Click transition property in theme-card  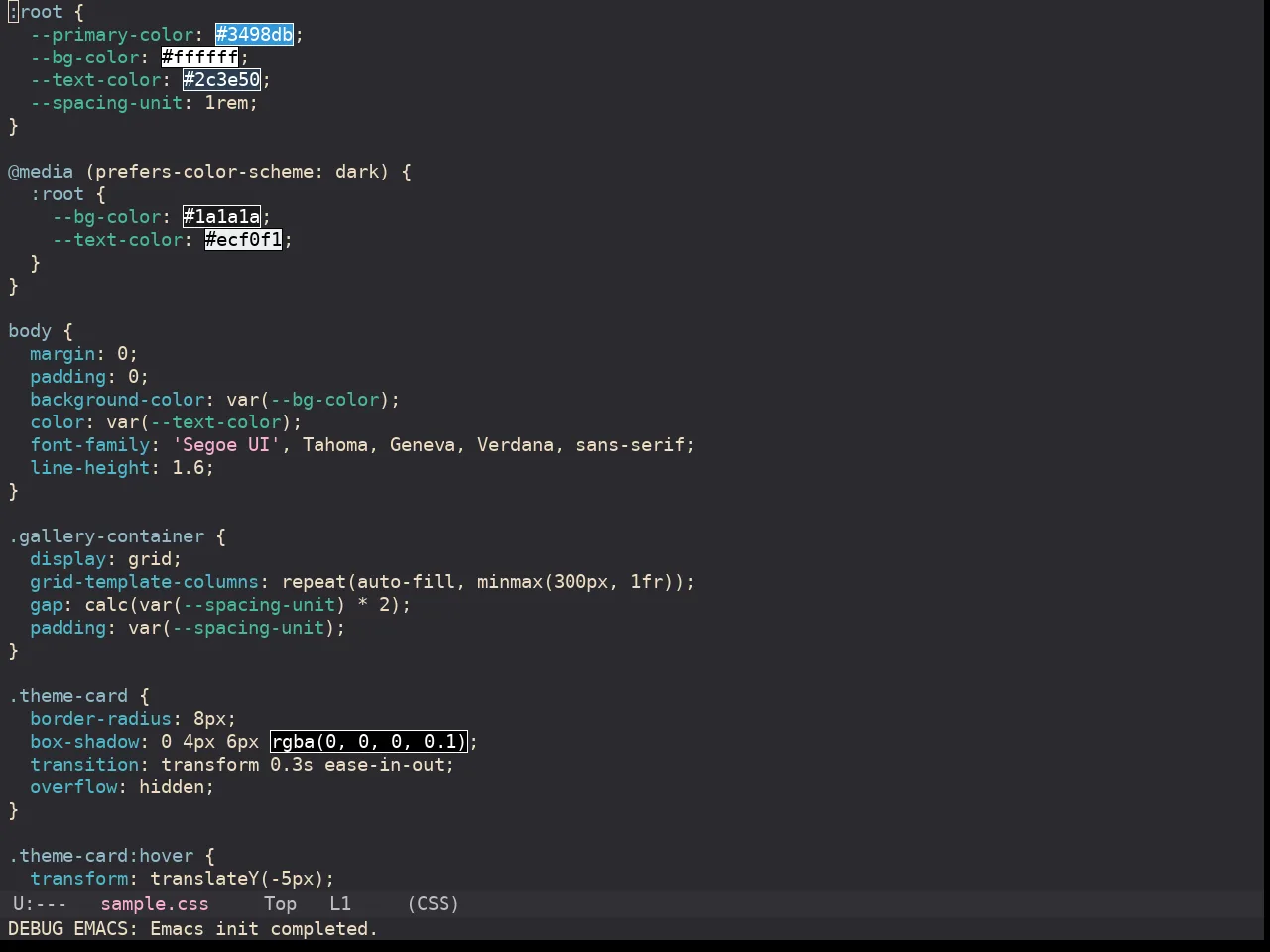point(84,765)
